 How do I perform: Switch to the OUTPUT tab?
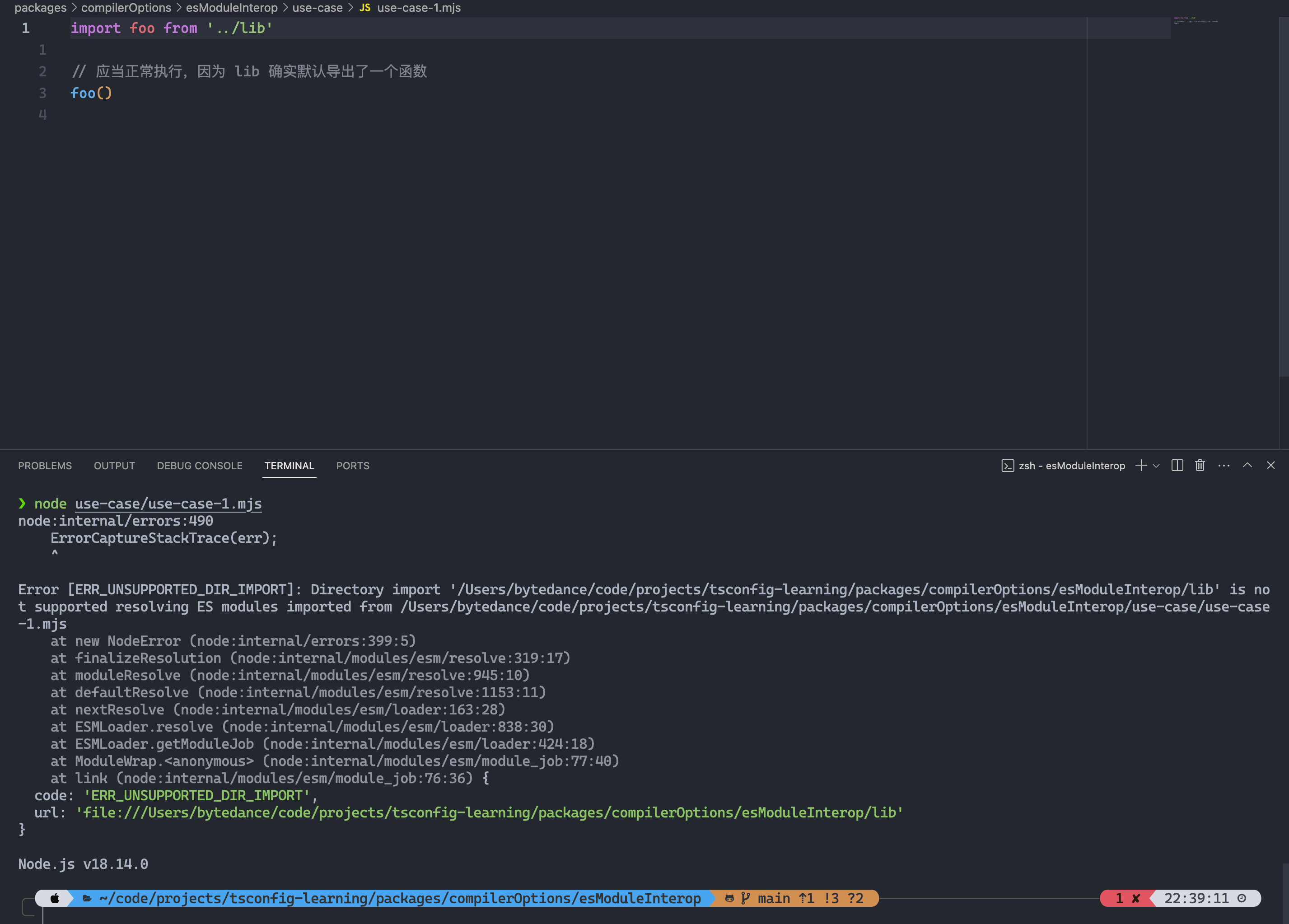pyautogui.click(x=114, y=466)
